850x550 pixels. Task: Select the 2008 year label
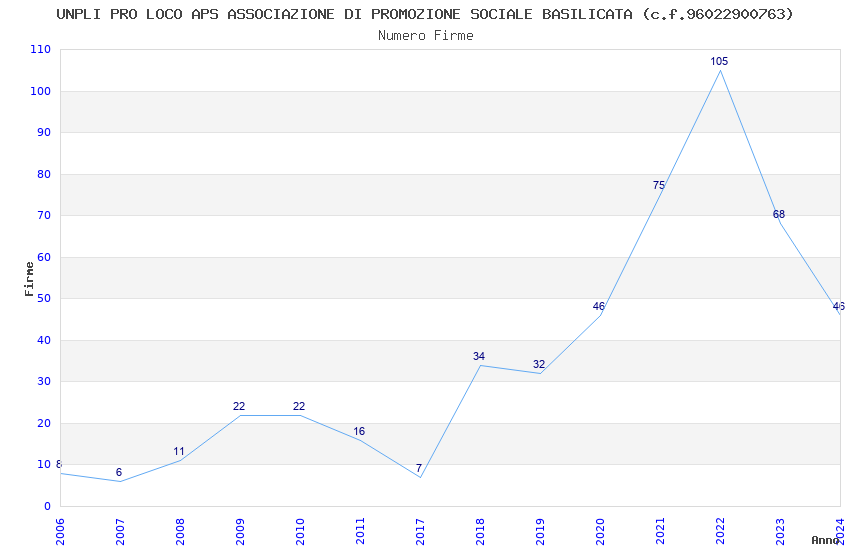coord(180,531)
